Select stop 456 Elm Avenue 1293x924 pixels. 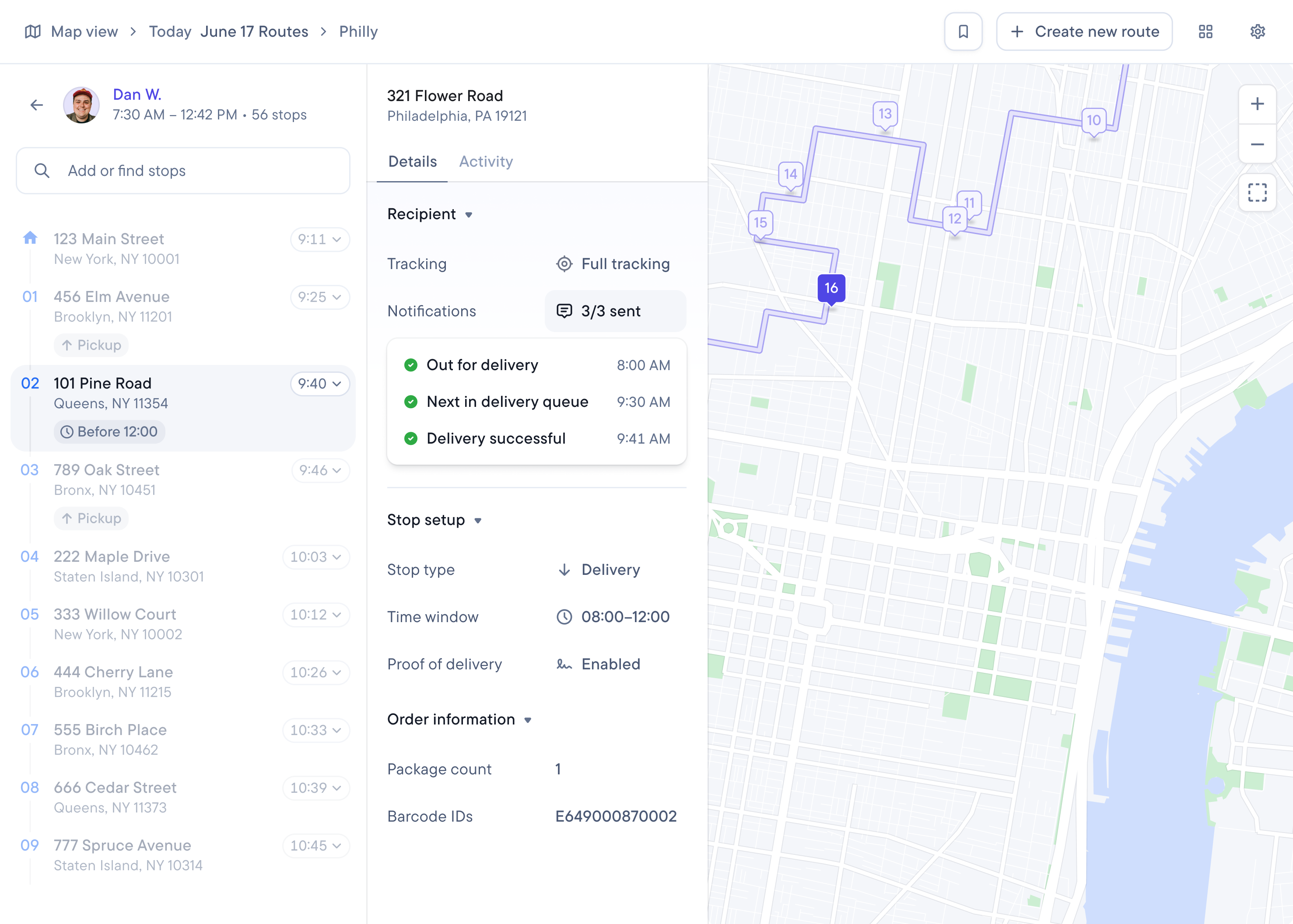pos(183,321)
